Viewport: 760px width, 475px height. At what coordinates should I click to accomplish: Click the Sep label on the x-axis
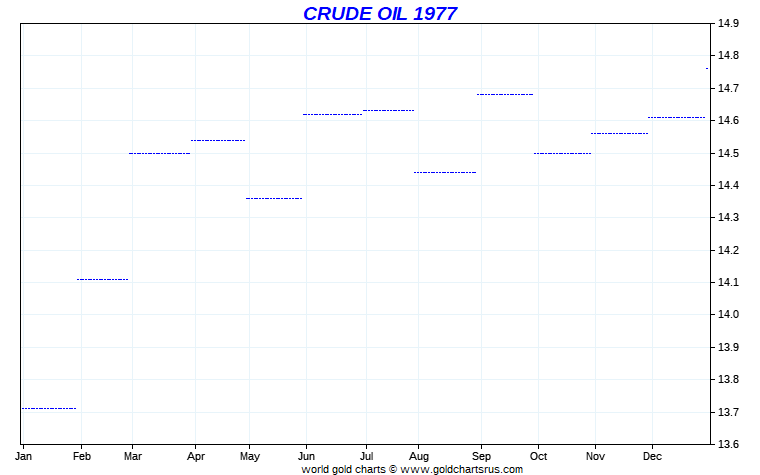pyautogui.click(x=481, y=457)
